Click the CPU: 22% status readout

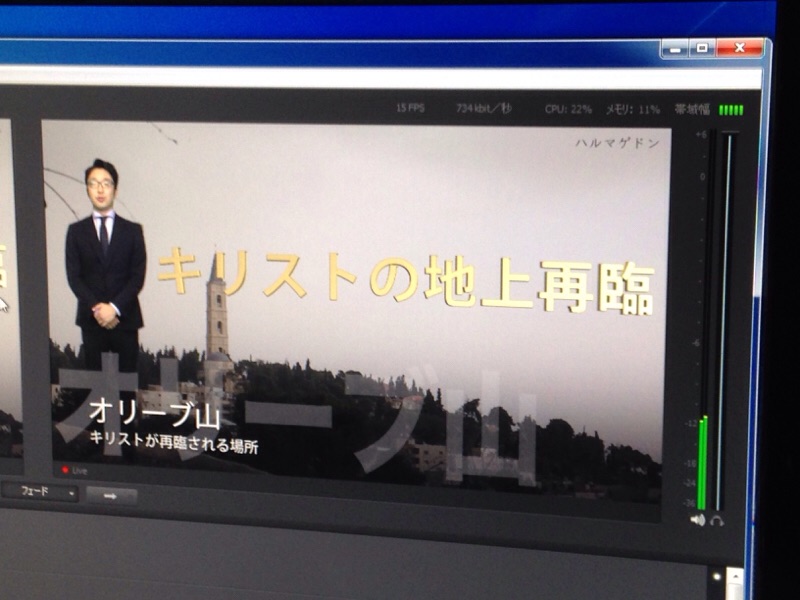coord(568,108)
